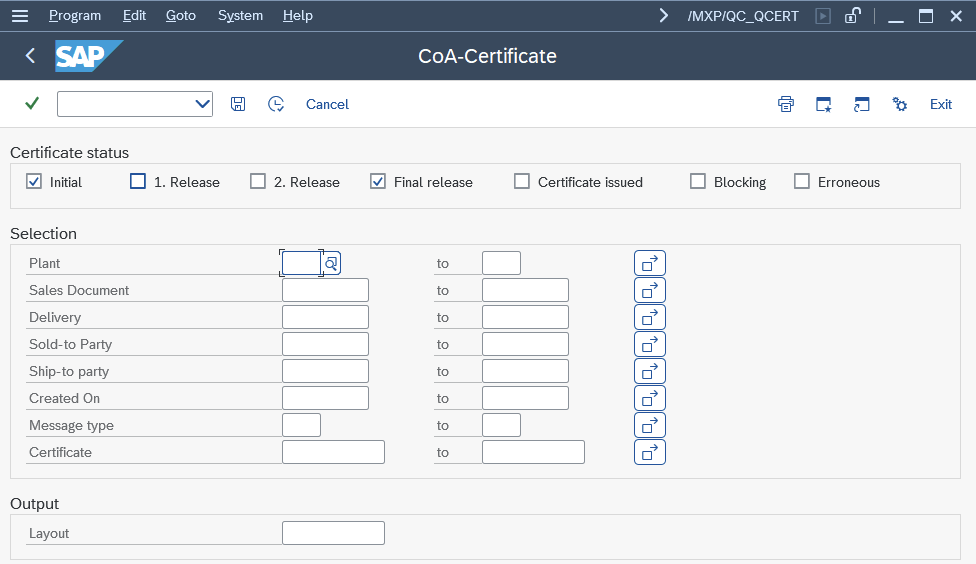Screen dimensions: 976x564
Task: Click the Message type to field
Action: [x=501, y=425]
